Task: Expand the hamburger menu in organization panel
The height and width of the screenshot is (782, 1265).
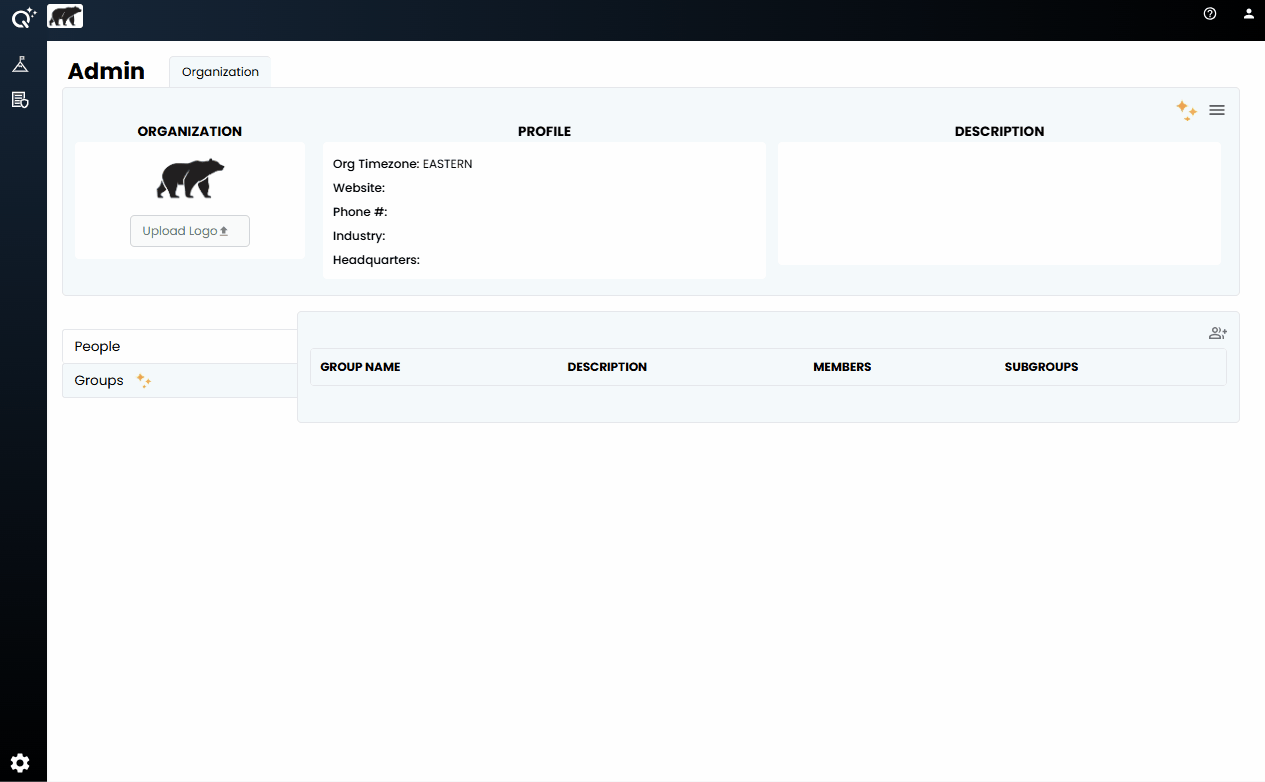Action: point(1217,110)
